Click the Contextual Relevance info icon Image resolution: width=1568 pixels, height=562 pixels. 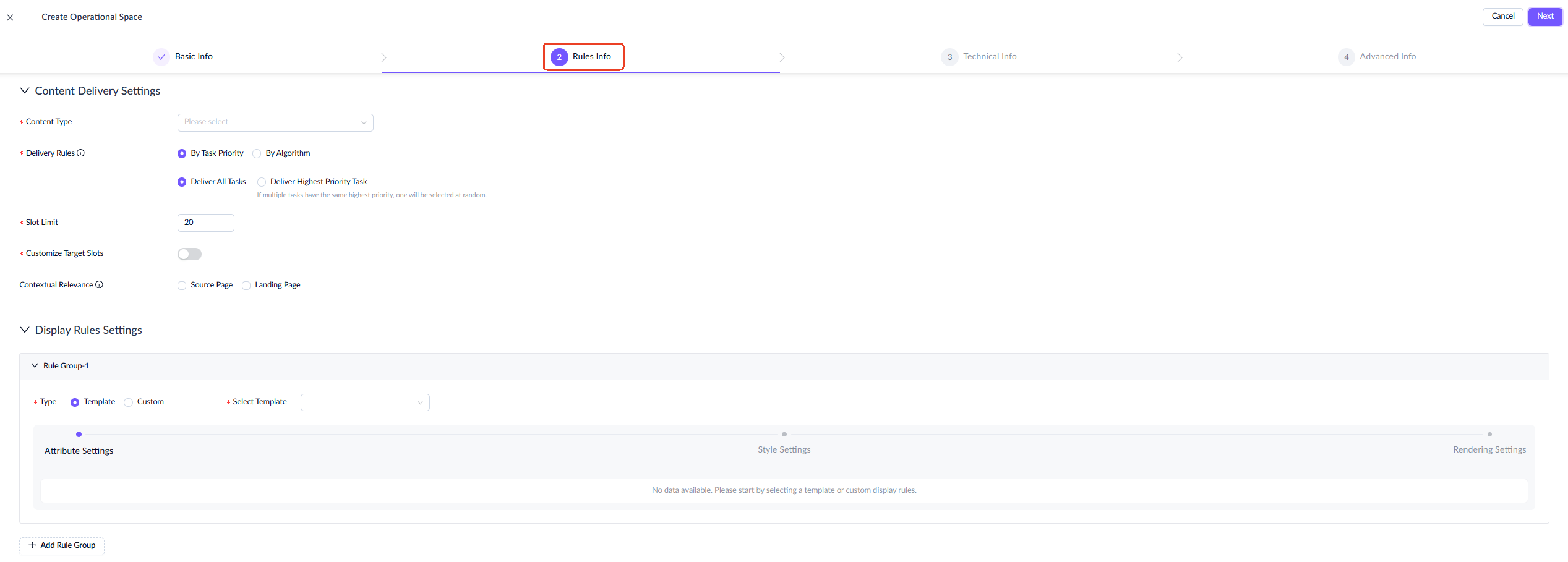click(99, 285)
